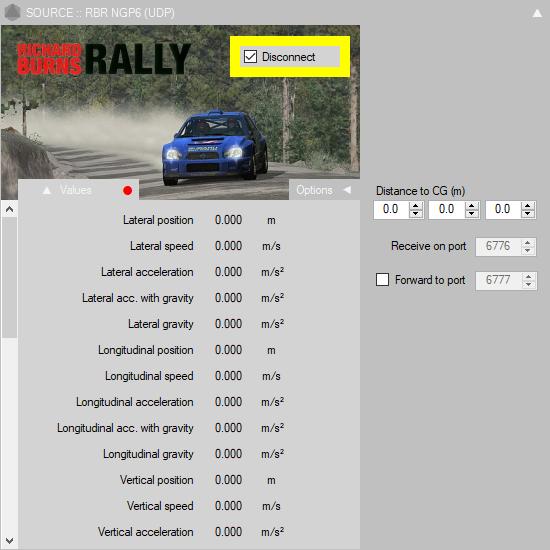
Task: Select the Vertical position label
Action: click(x=156, y=480)
